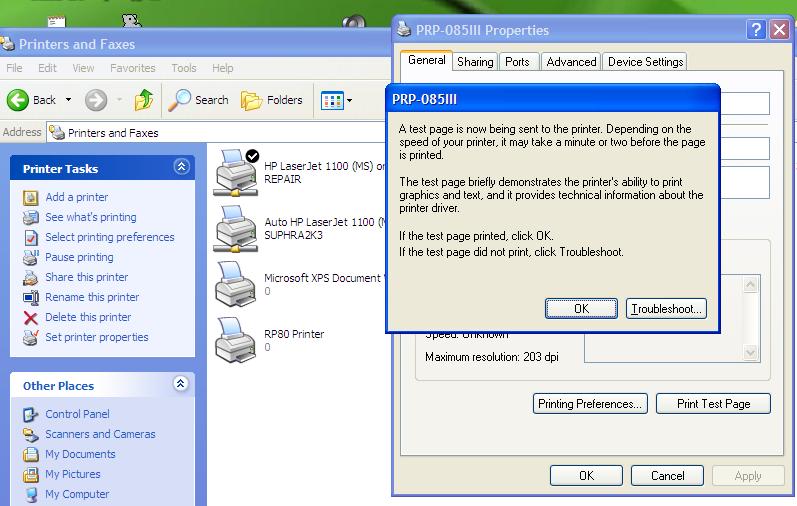Open the Tools menu
The image size is (797, 506).
pos(183,68)
